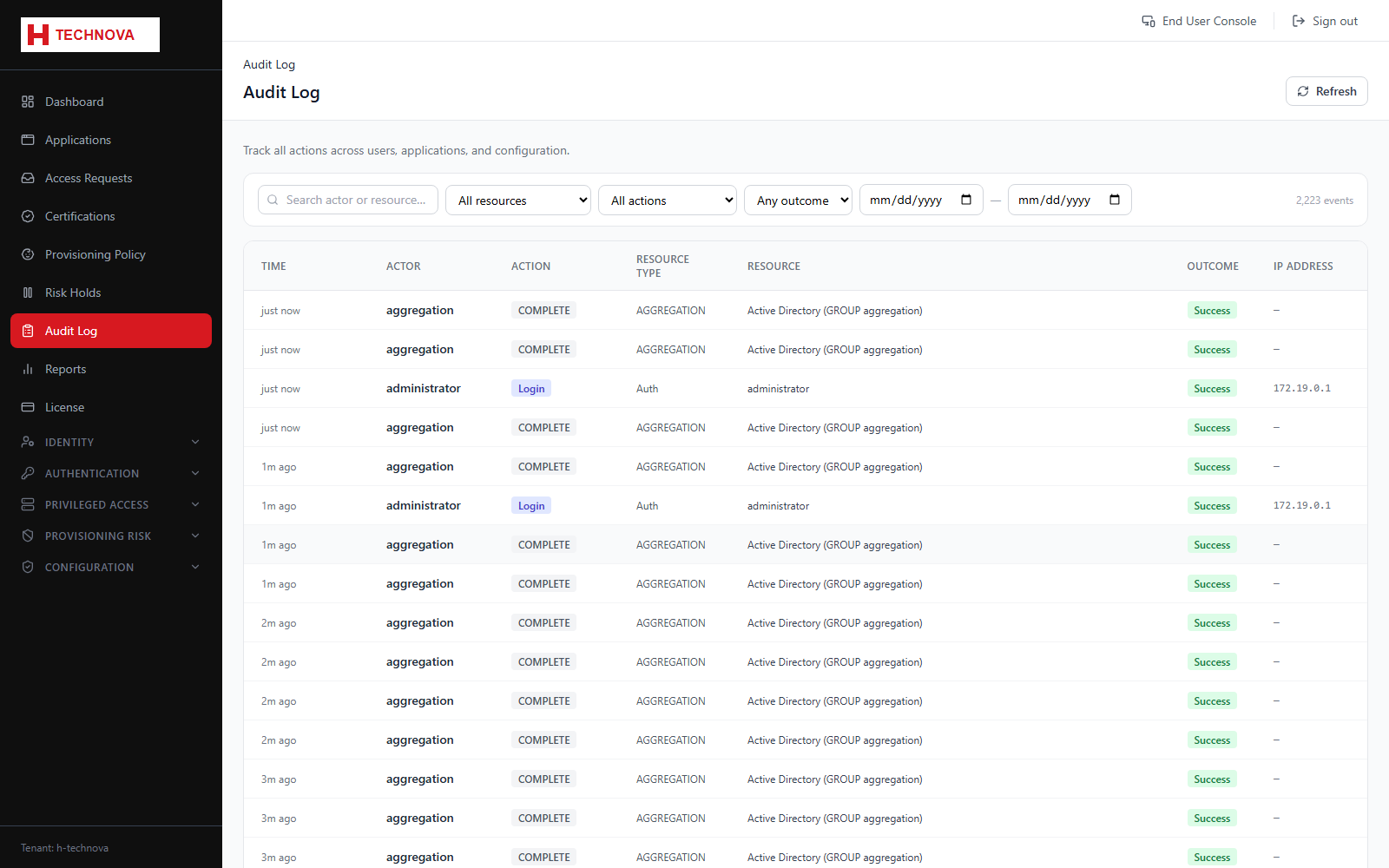The height and width of the screenshot is (868, 1389).
Task: Open the Any outcome dropdown
Action: tap(799, 201)
